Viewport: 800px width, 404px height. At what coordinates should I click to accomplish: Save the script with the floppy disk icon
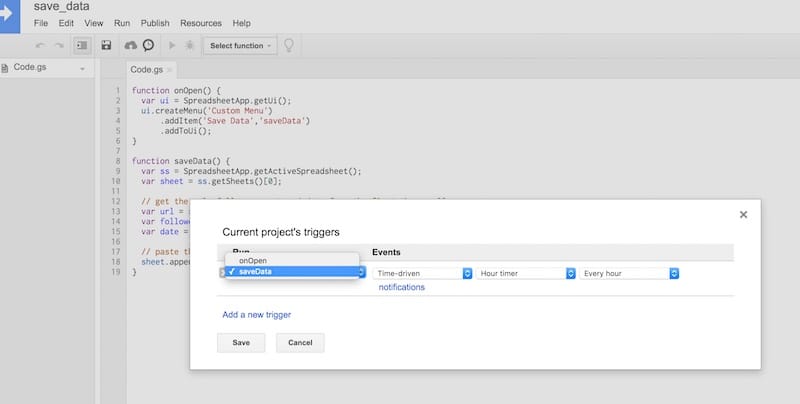106,45
